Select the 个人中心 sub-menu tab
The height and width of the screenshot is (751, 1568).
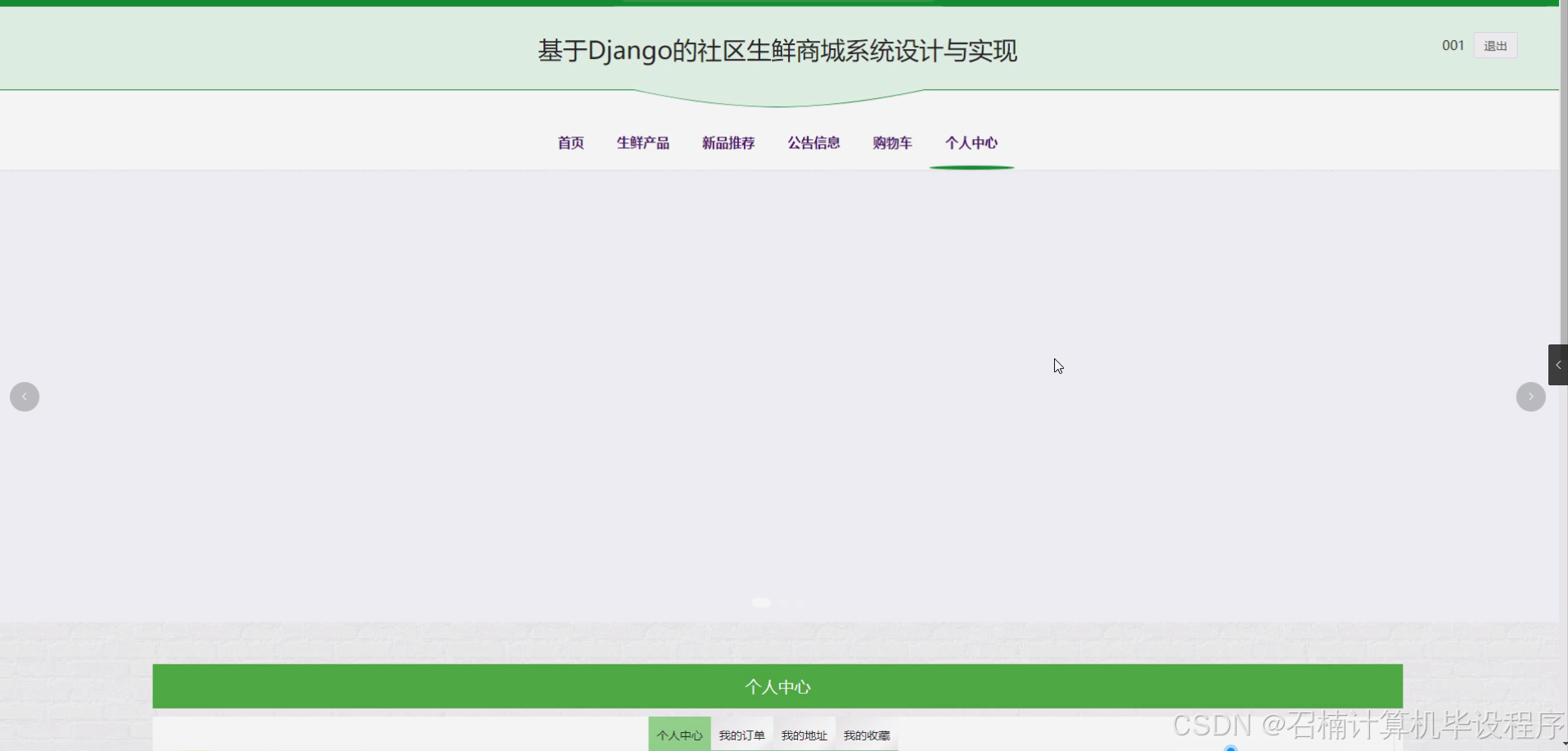tap(678, 735)
